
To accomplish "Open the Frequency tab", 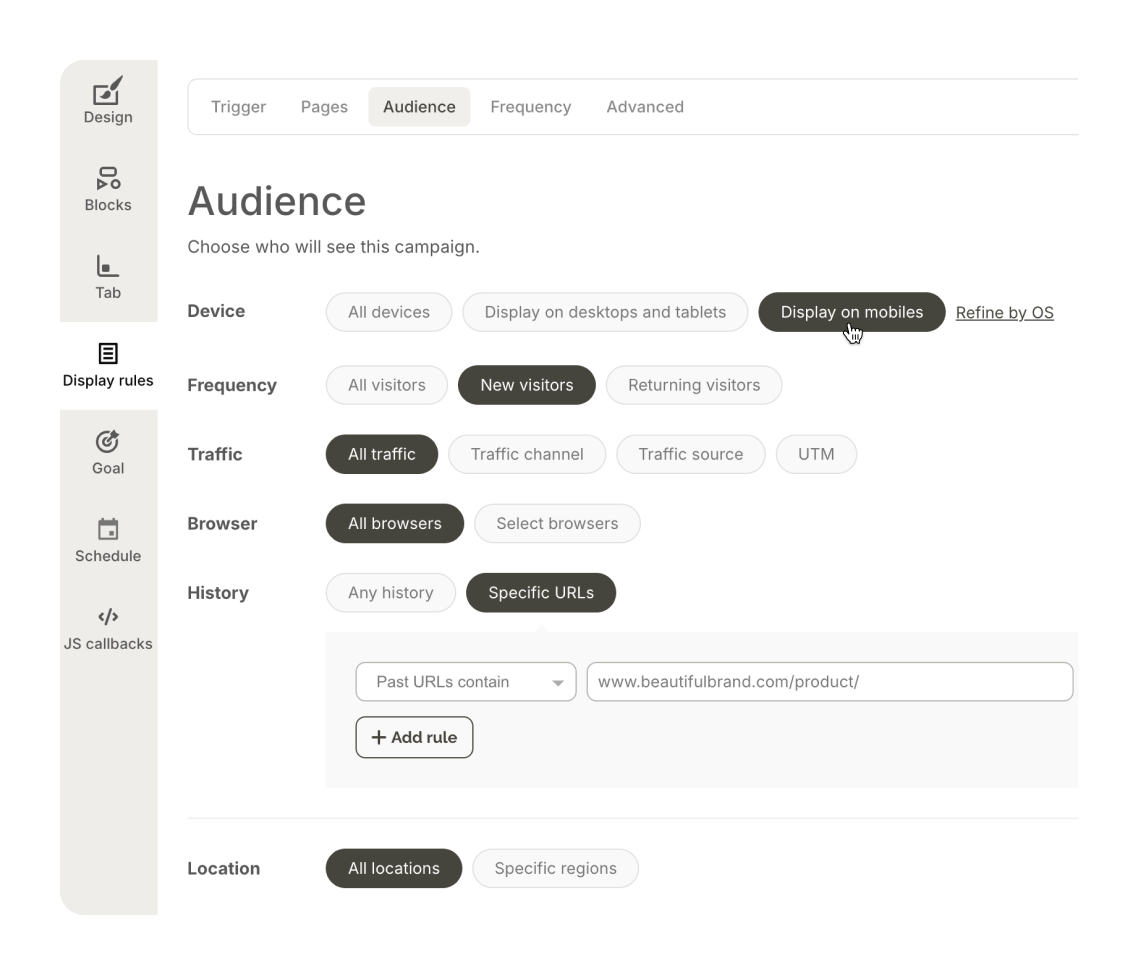I will click(x=530, y=106).
